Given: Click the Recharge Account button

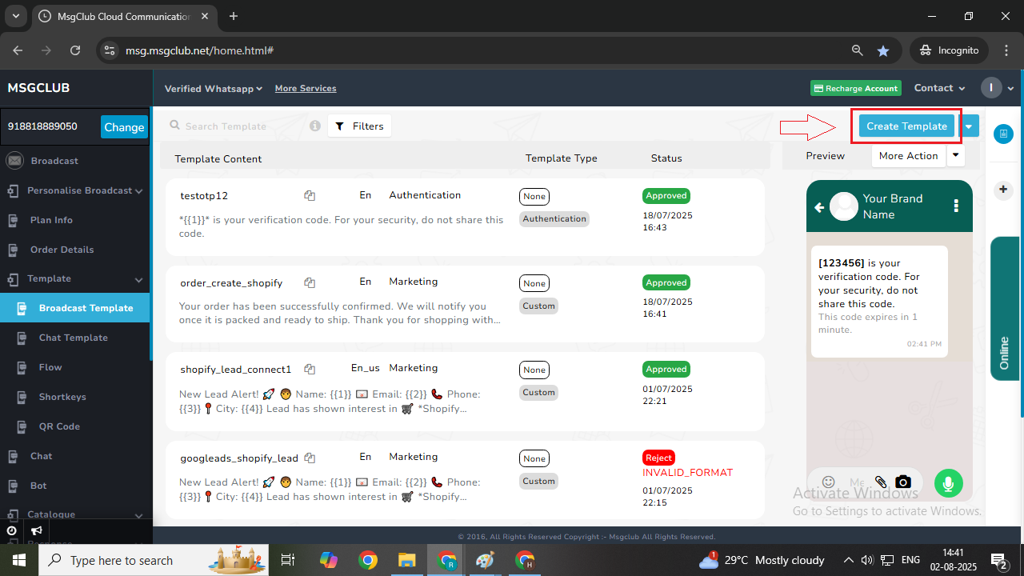Looking at the screenshot, I should click(x=855, y=88).
